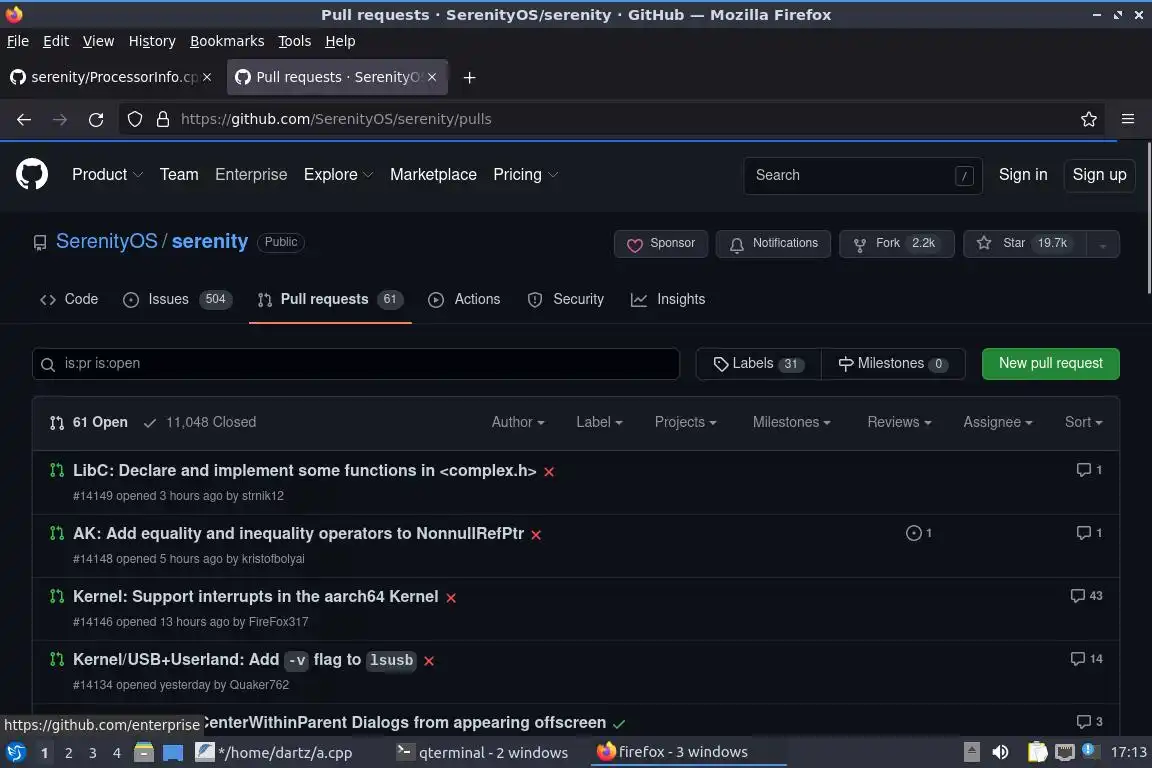Switch to the Security tab
This screenshot has width=1152, height=768.
coord(566,299)
